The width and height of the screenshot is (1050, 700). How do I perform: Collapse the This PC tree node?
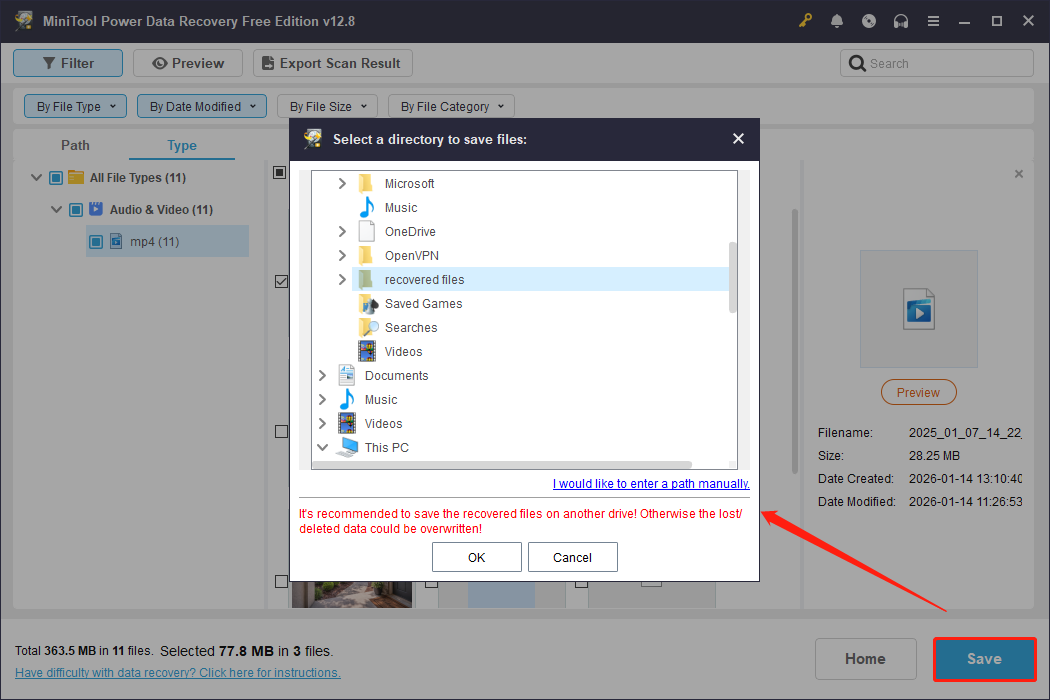[322, 447]
